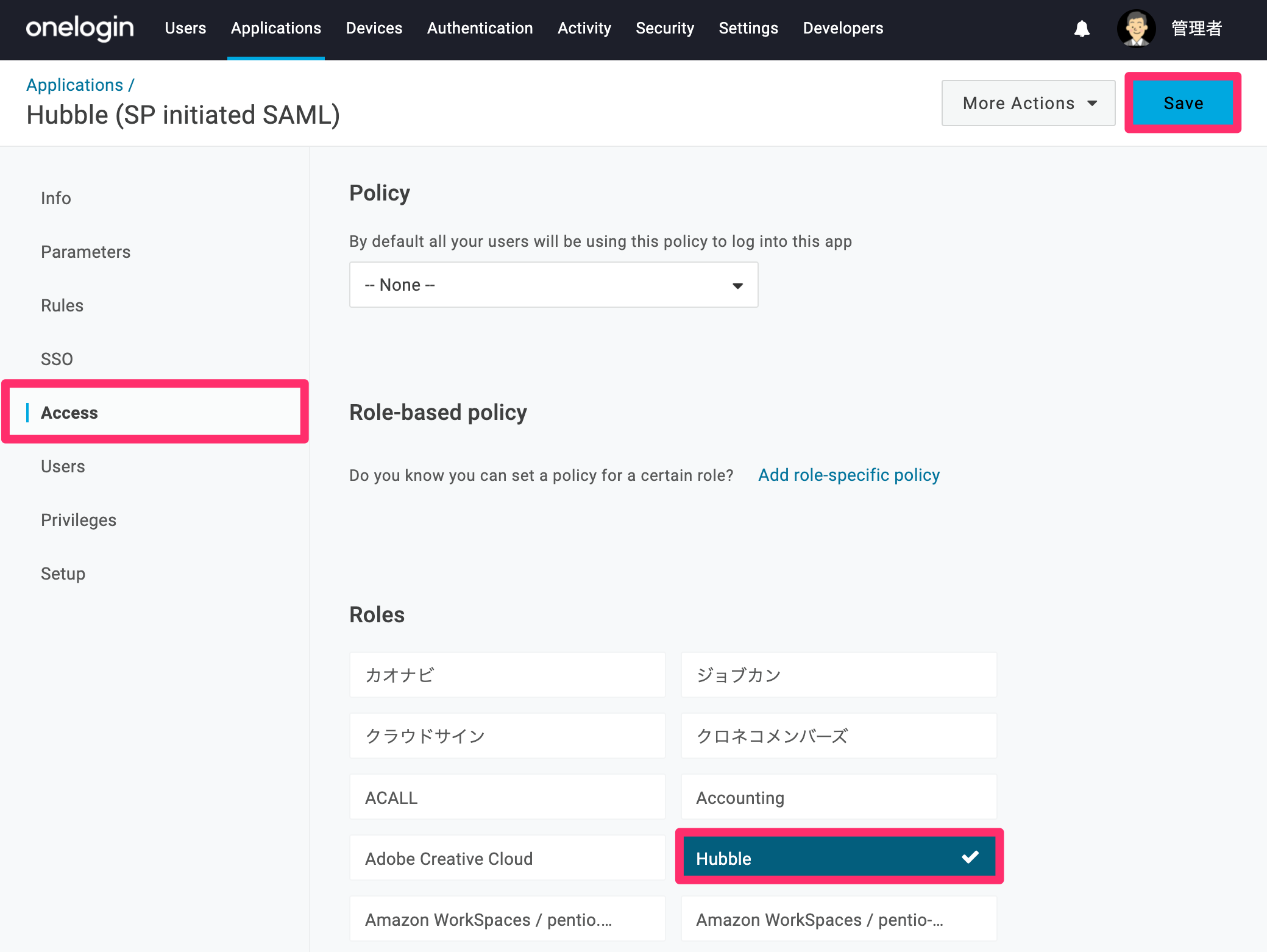
Task: Select the Access tab in sidebar
Action: (x=155, y=413)
